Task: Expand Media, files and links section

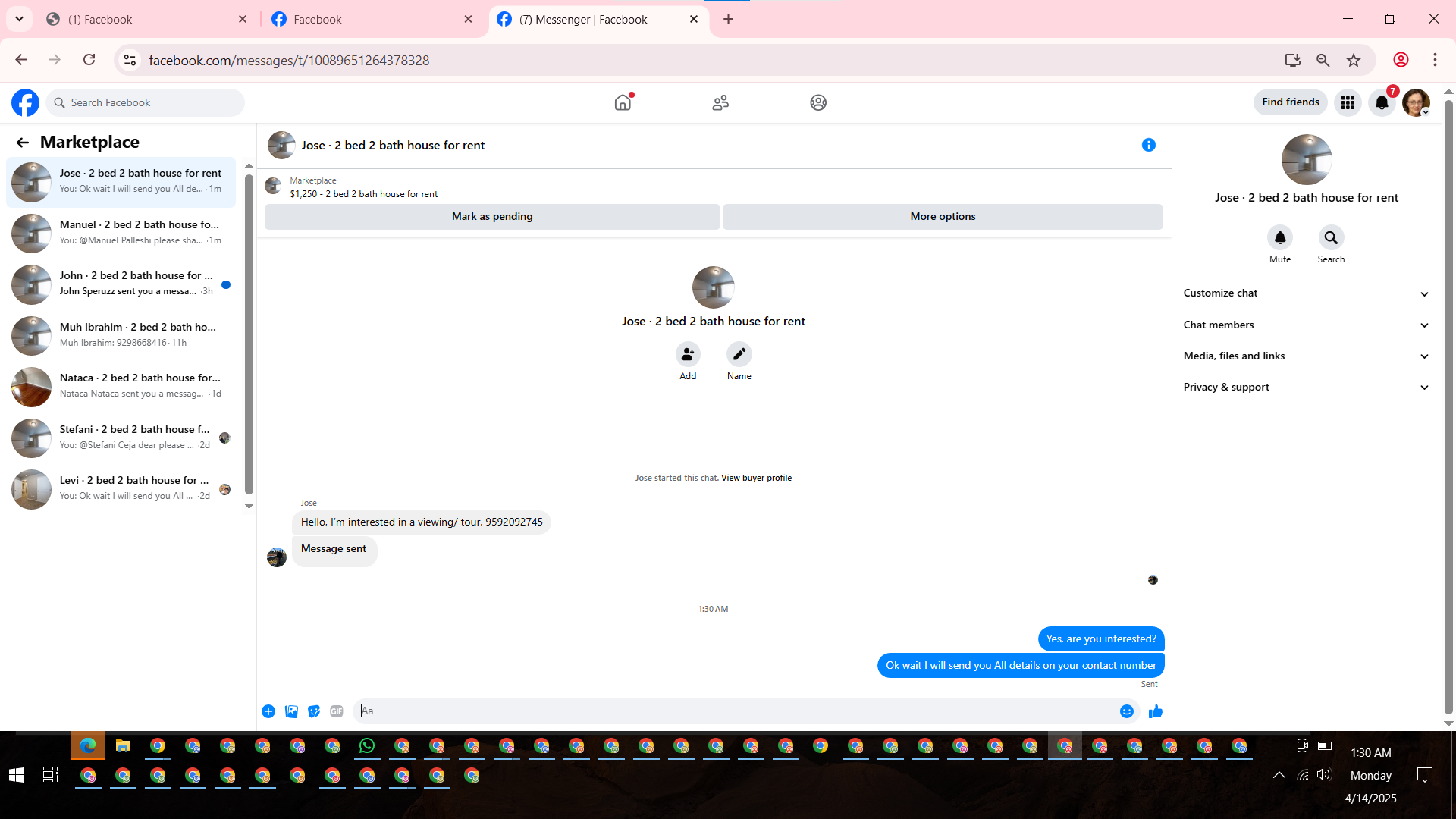Action: click(1306, 356)
